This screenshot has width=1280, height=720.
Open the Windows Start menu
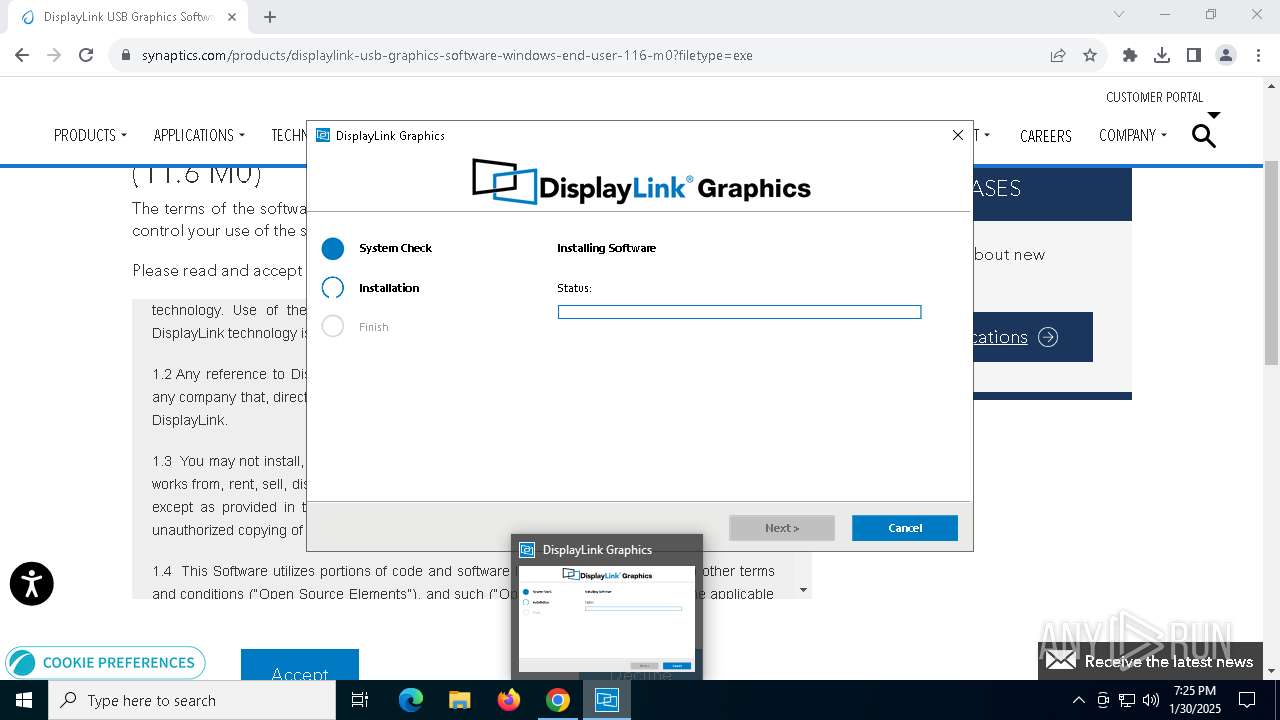[24, 700]
